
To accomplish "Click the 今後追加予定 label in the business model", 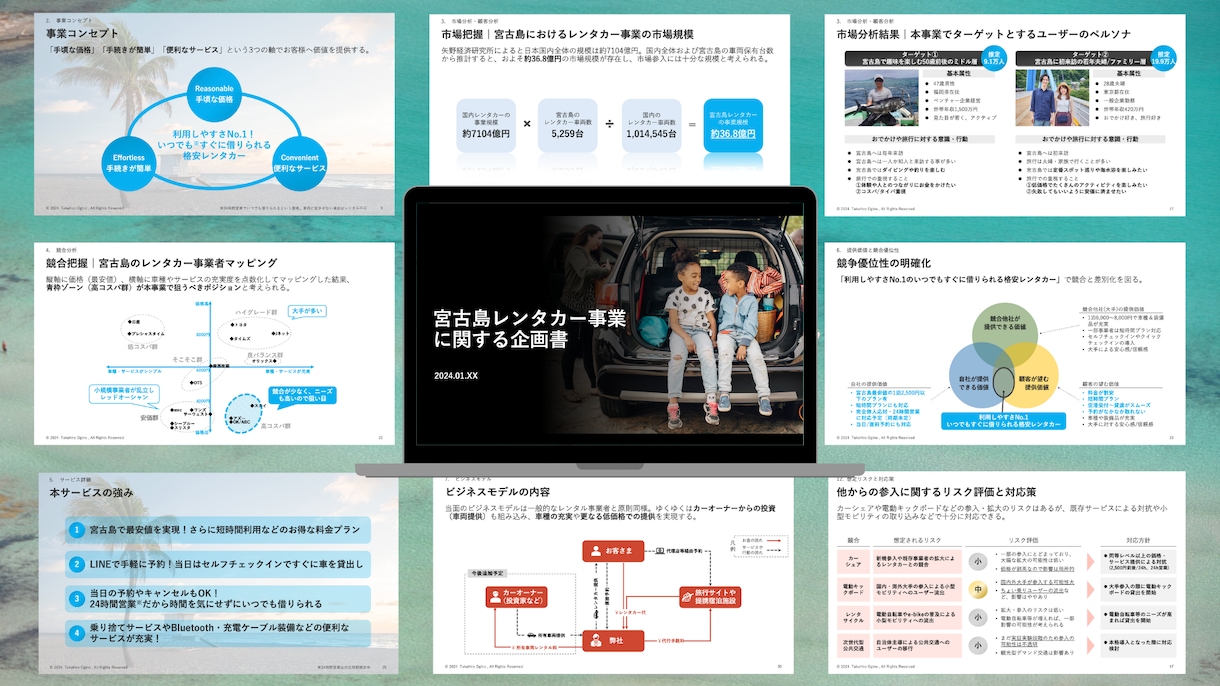I will [487, 573].
